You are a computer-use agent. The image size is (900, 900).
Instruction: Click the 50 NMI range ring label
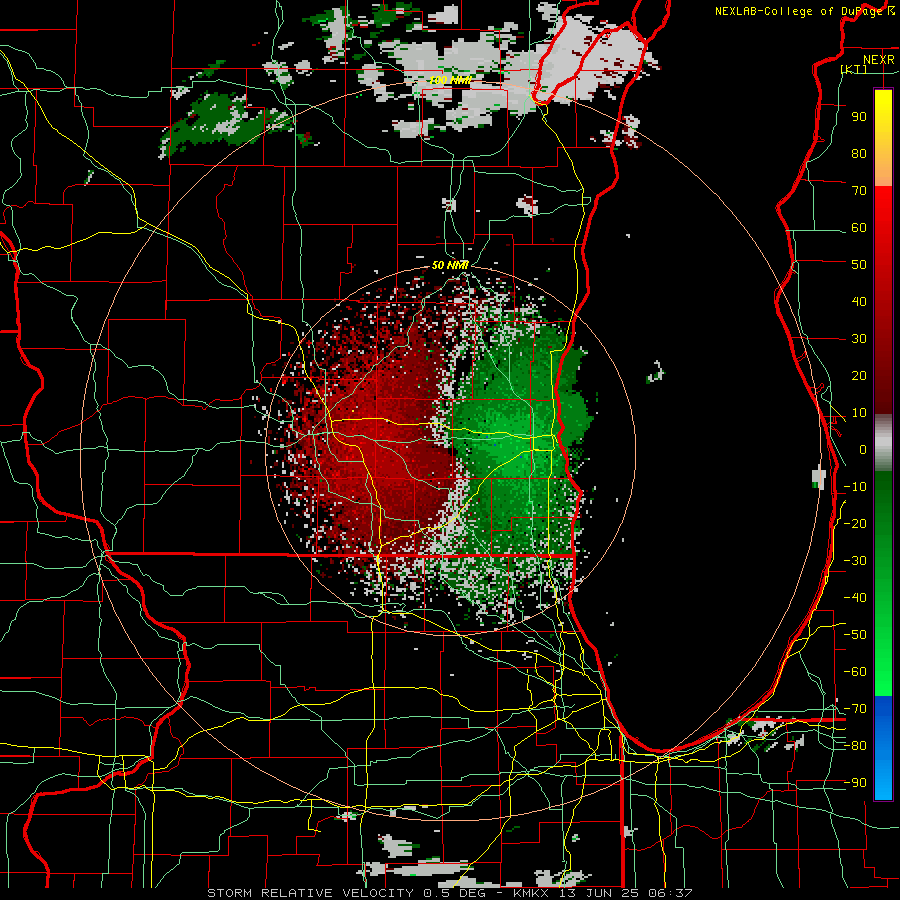coord(451,265)
